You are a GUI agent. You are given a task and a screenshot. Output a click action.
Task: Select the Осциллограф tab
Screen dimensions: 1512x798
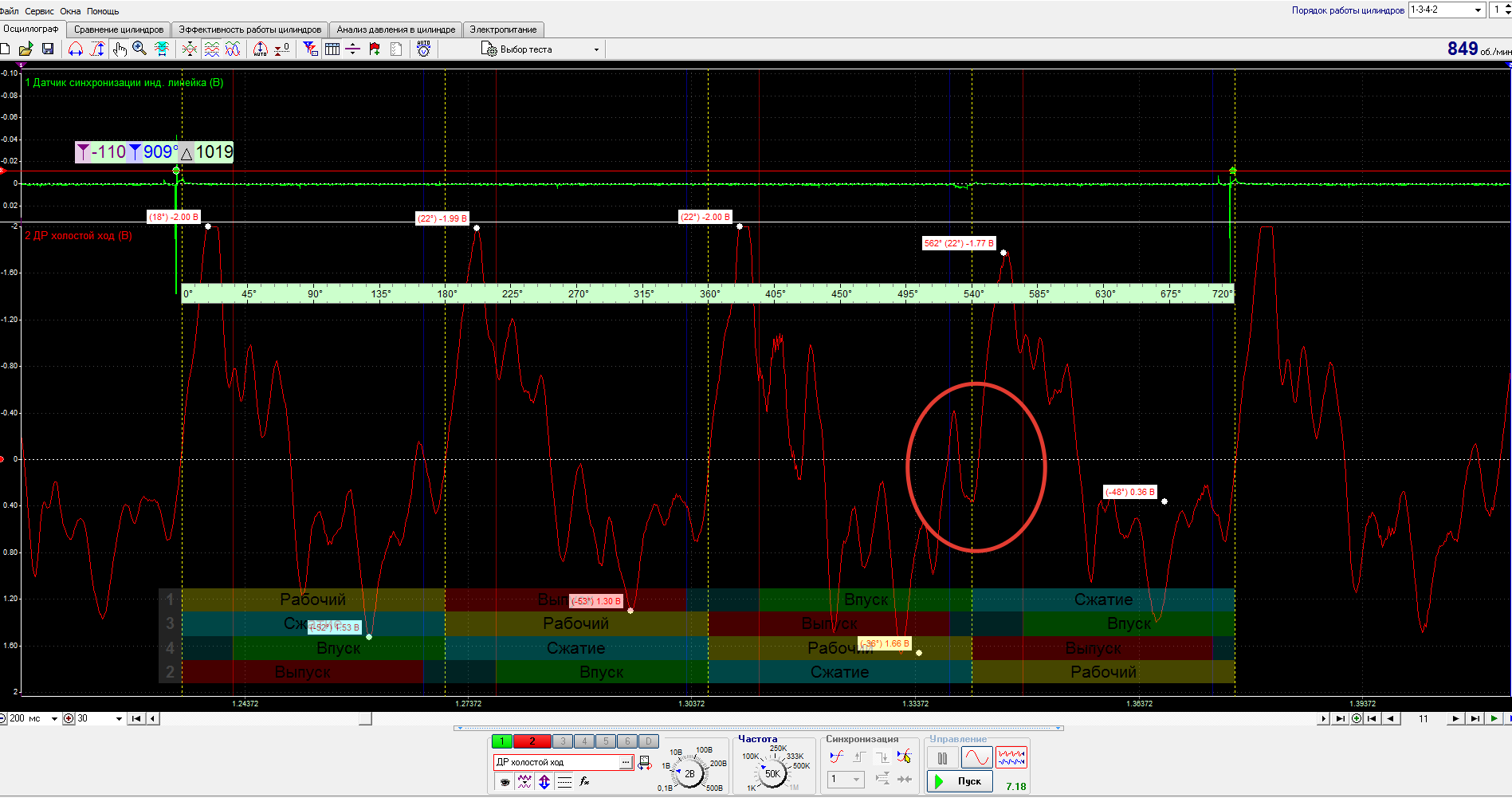(31, 29)
